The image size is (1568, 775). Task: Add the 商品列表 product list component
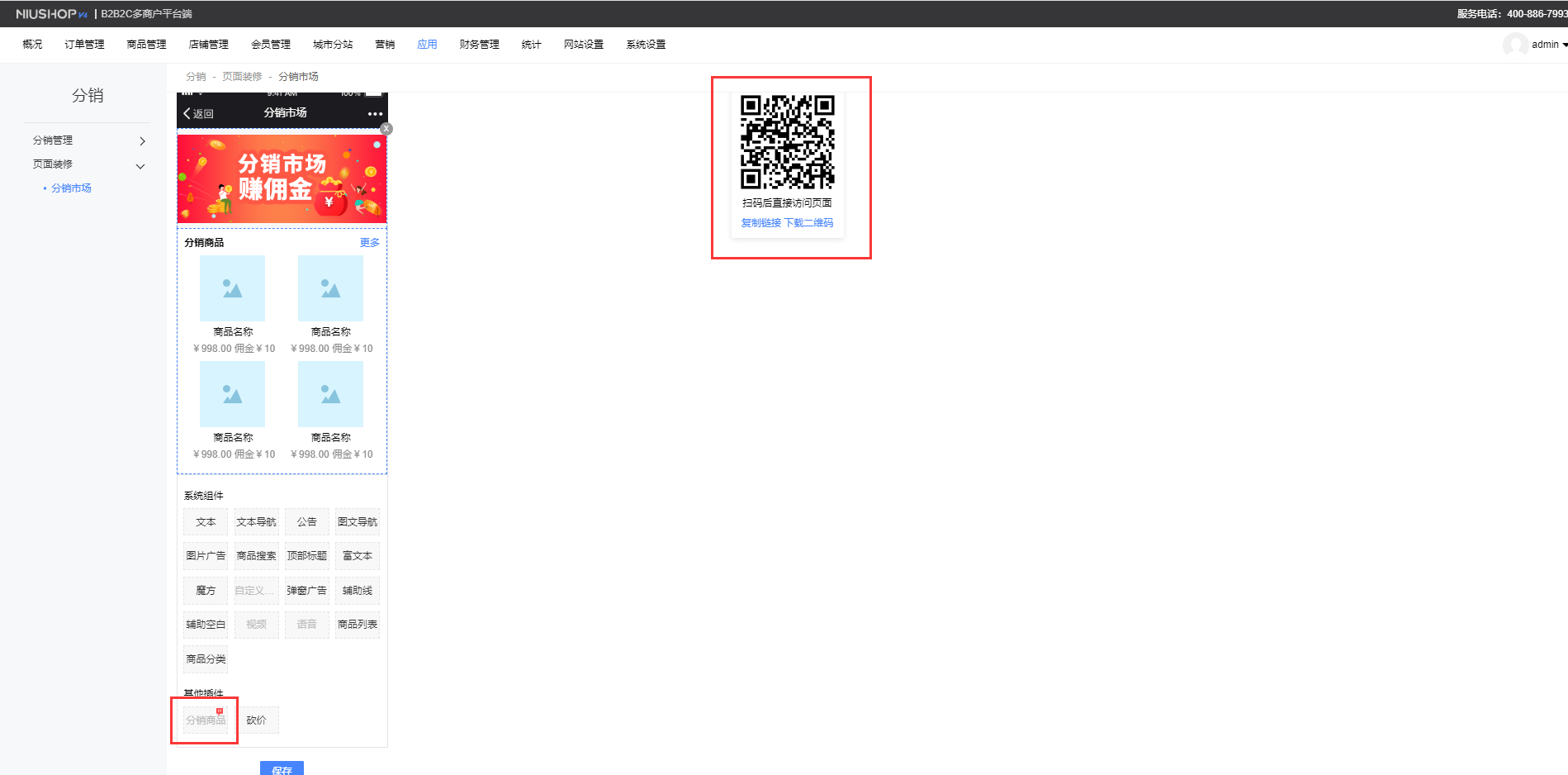[x=358, y=625]
